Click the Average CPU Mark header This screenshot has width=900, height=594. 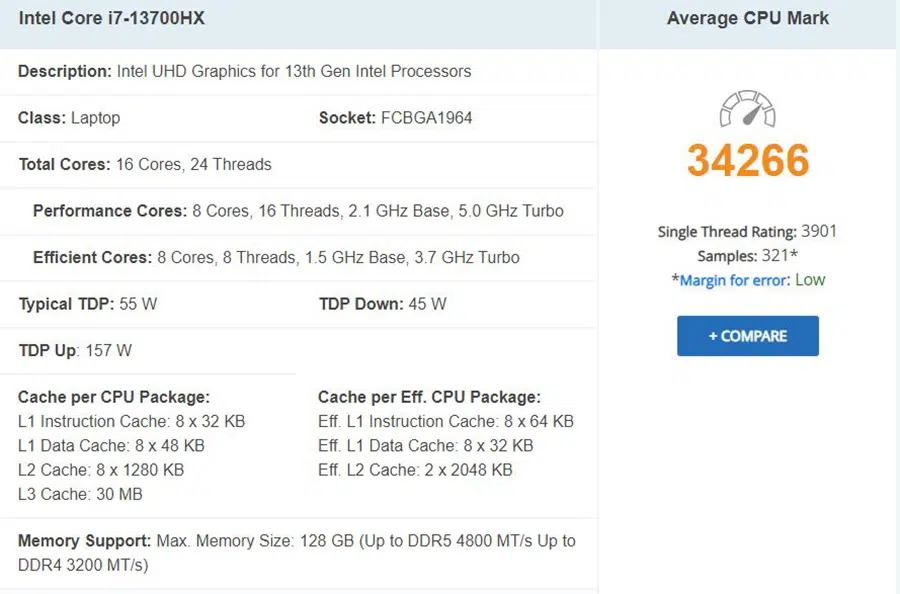click(747, 19)
